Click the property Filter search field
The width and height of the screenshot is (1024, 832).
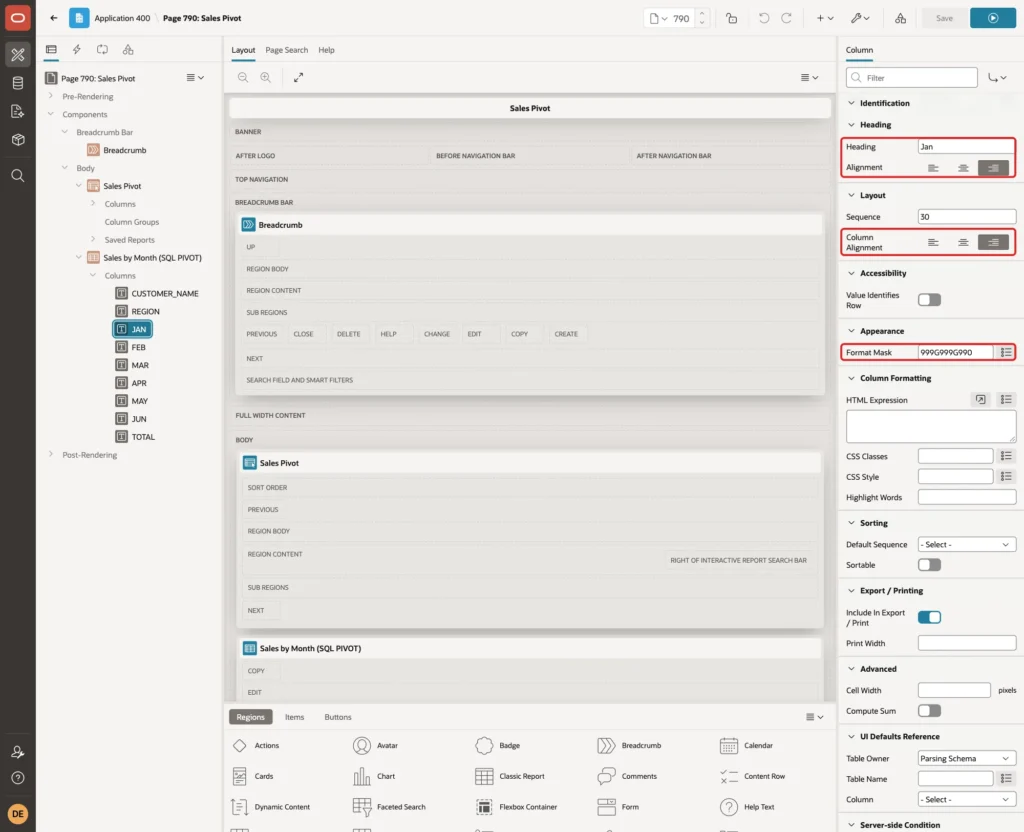tap(912, 78)
